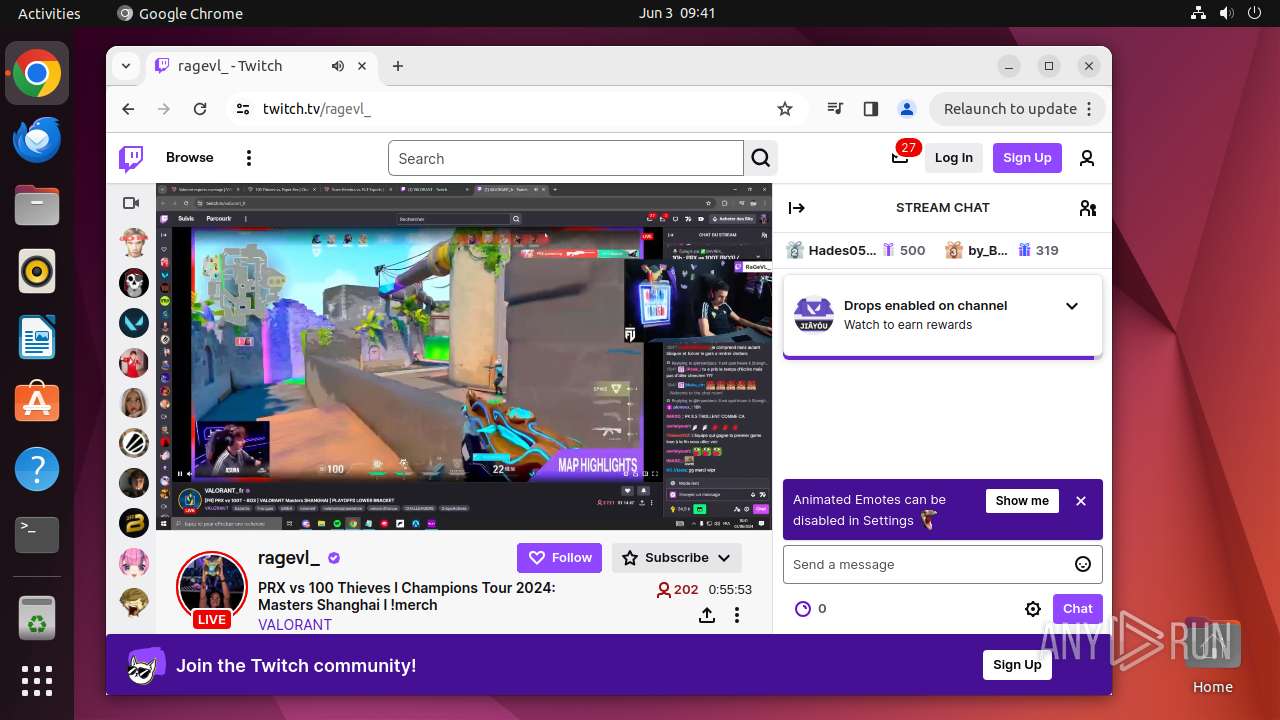Viewport: 1280px width, 720px height.
Task: Open the Twitch home logo
Action: (x=131, y=158)
